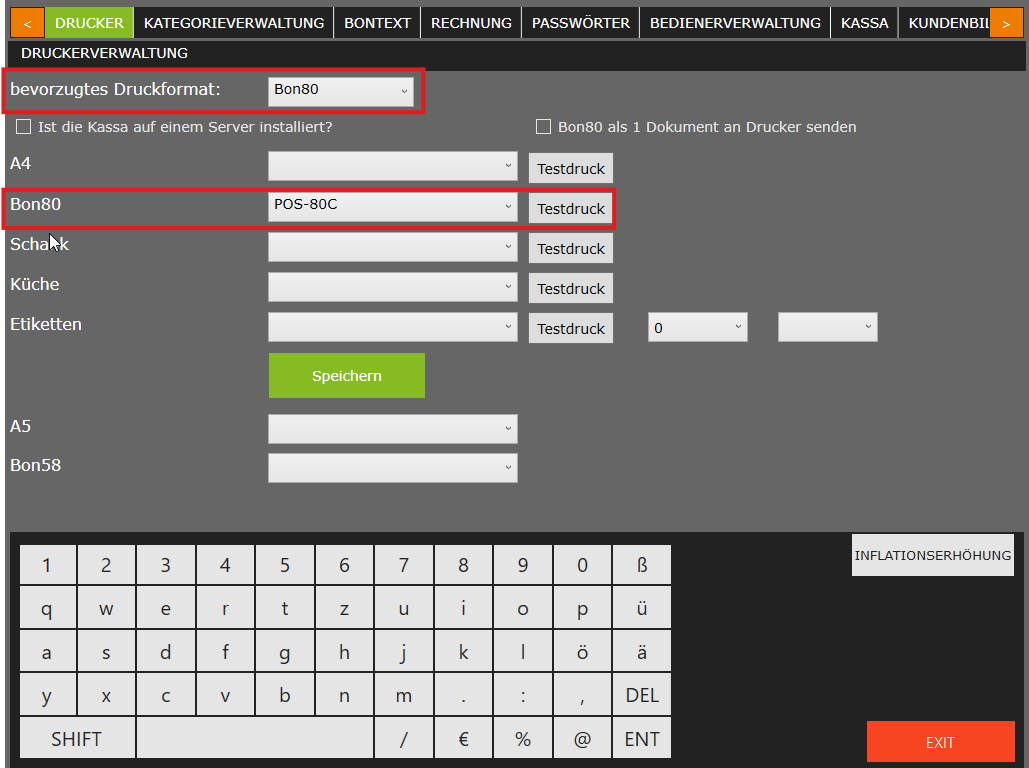Expand the Bon80 printer dropdown showing POS-80C
Image resolution: width=1029 pixels, height=768 pixels.
click(x=392, y=206)
